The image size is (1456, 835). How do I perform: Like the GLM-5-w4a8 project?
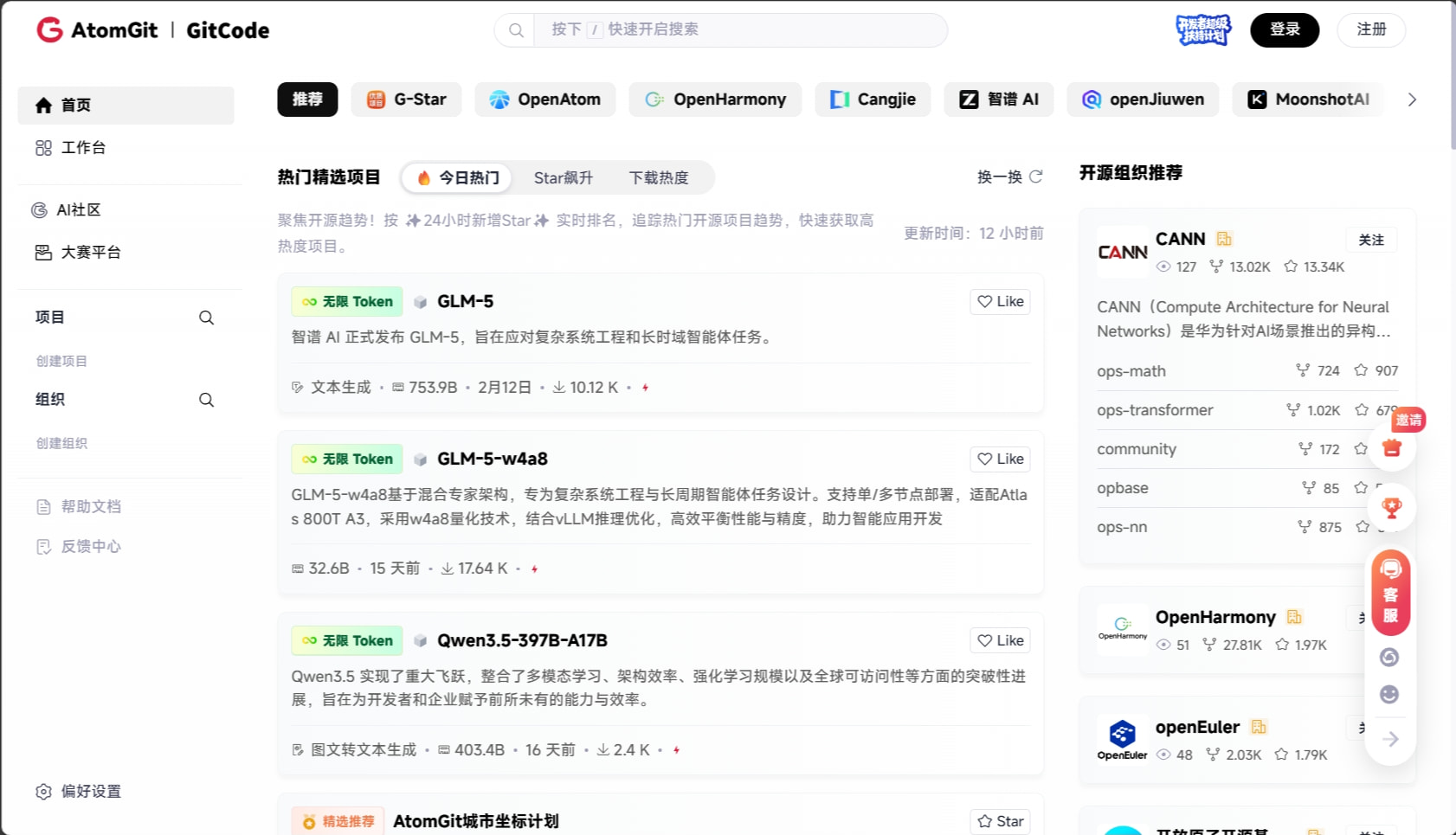click(x=1001, y=459)
